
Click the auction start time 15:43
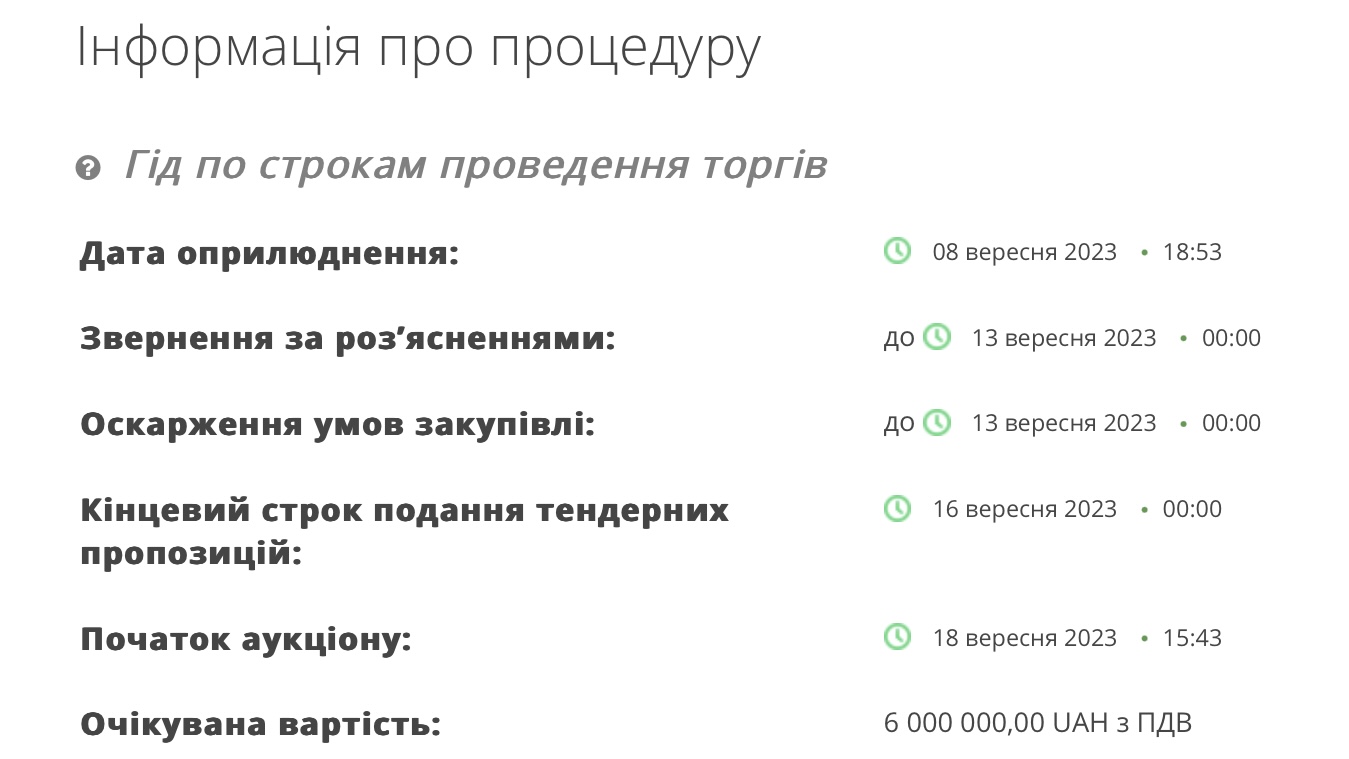pyautogui.click(x=1192, y=638)
